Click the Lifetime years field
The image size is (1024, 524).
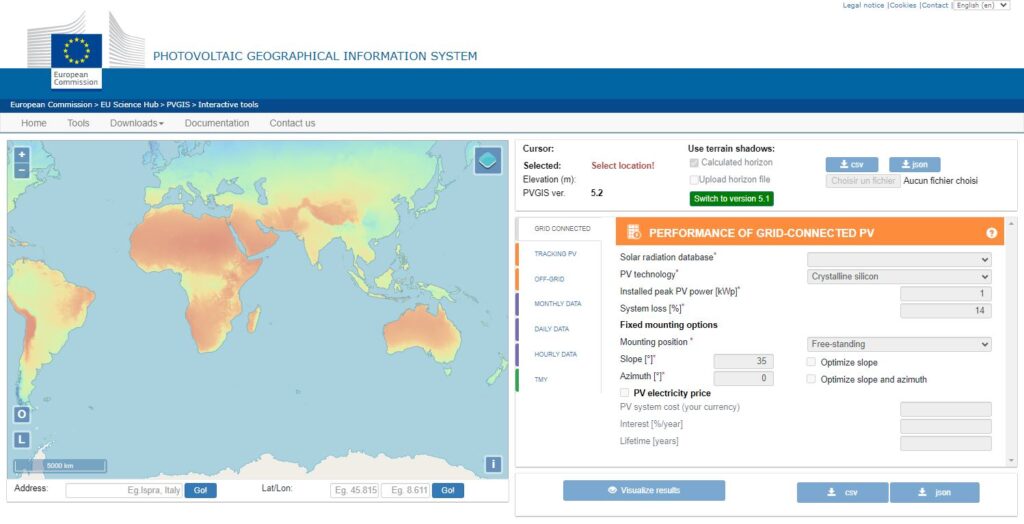(x=946, y=444)
